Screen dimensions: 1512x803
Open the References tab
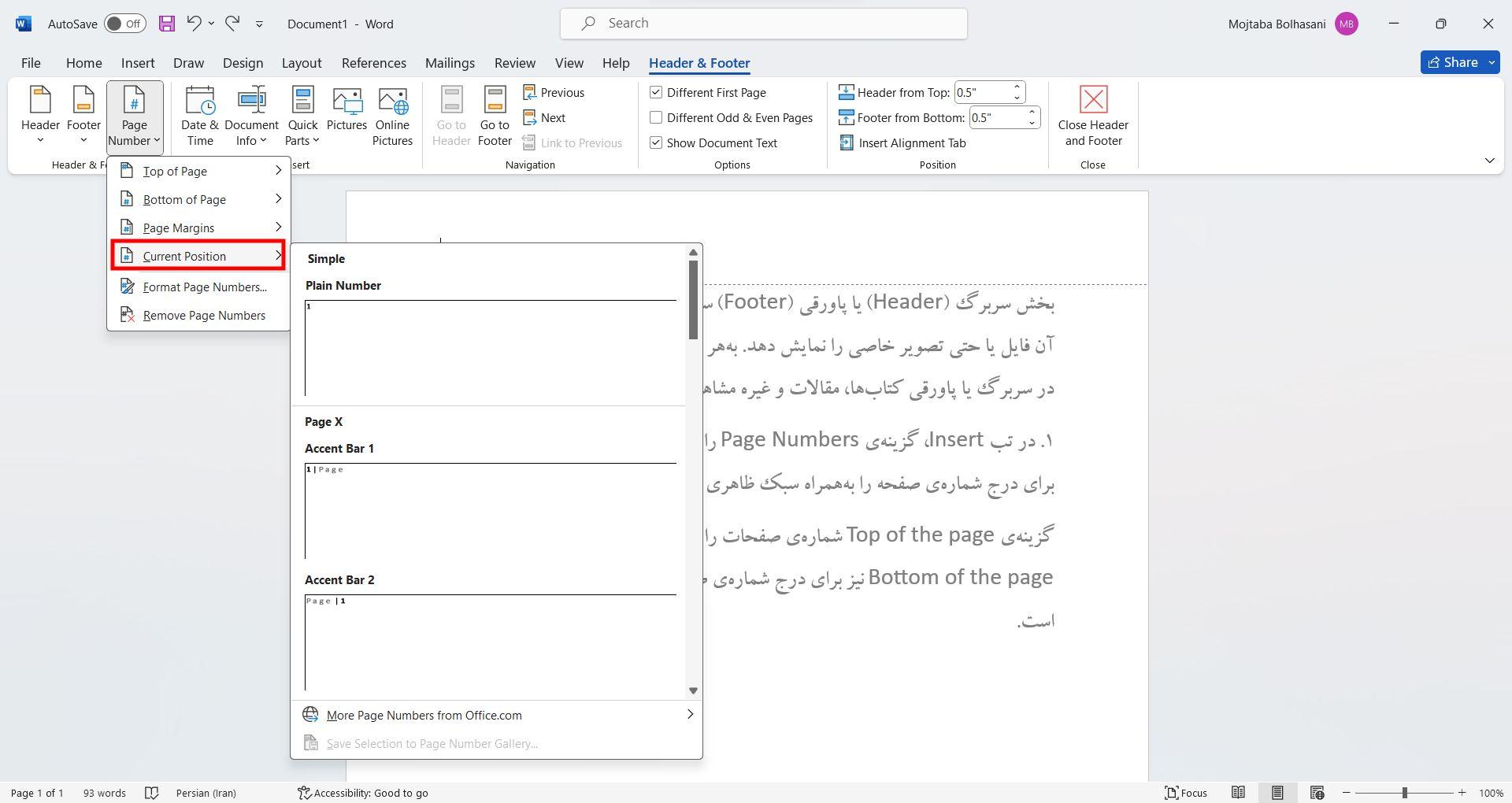374,63
